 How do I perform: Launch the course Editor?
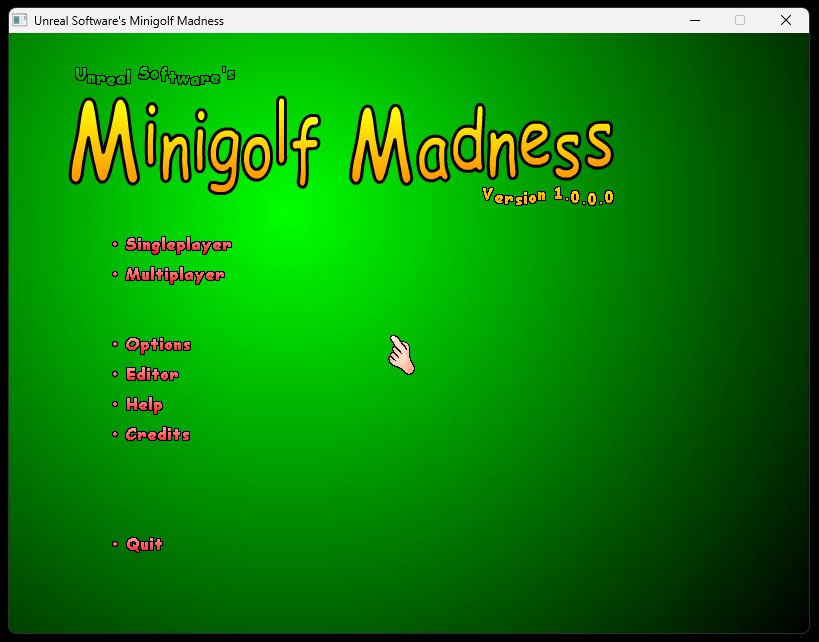click(152, 374)
